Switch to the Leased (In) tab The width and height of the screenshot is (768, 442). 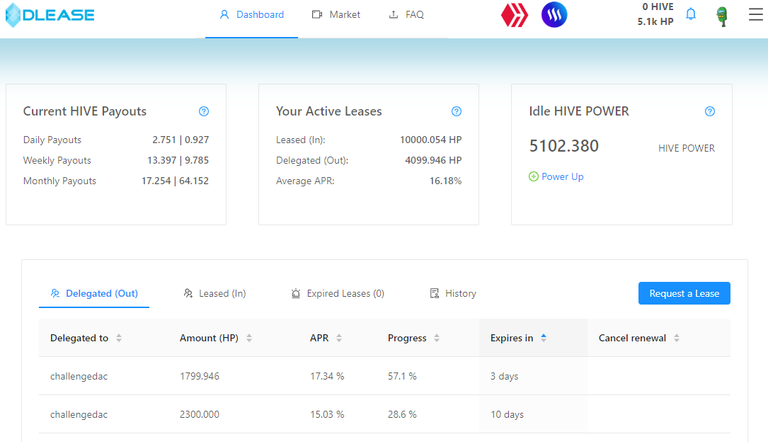[214, 294]
